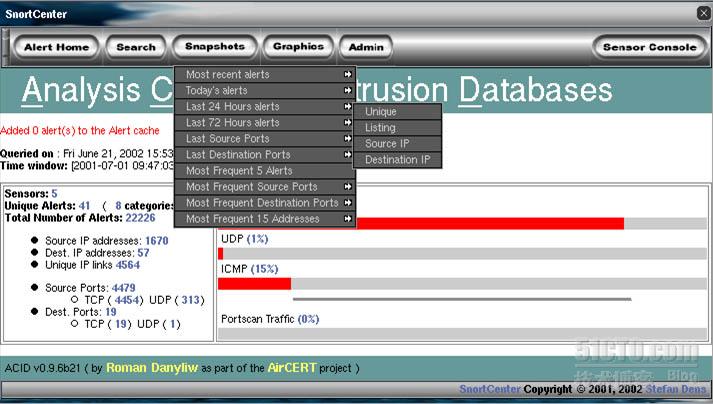This screenshot has height=404, width=713.
Task: Open Total Number of Alerts 22226 link
Action: (140, 217)
